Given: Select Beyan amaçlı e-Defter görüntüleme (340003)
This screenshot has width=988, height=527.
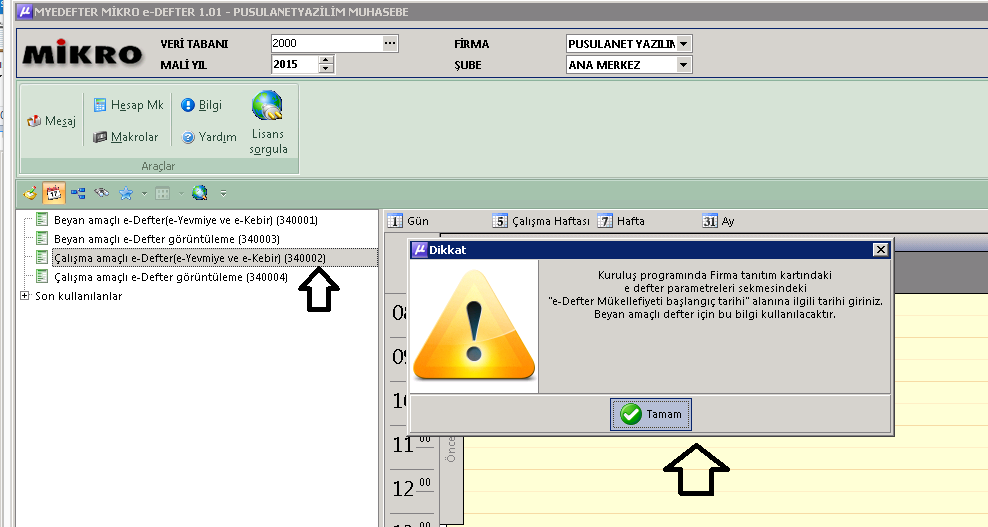Looking at the screenshot, I should coord(167,239).
